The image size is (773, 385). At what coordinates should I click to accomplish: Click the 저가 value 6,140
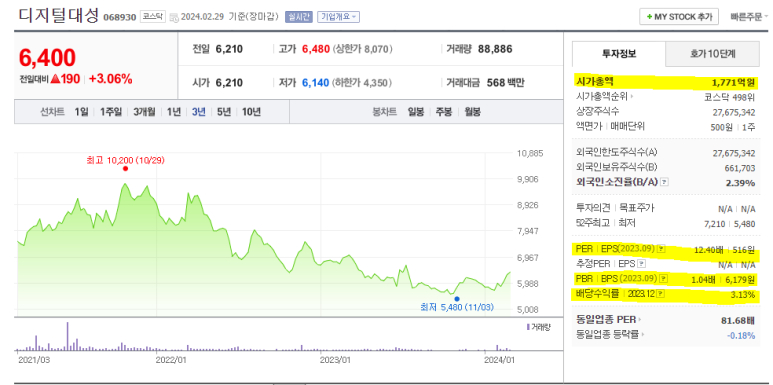pos(315,83)
